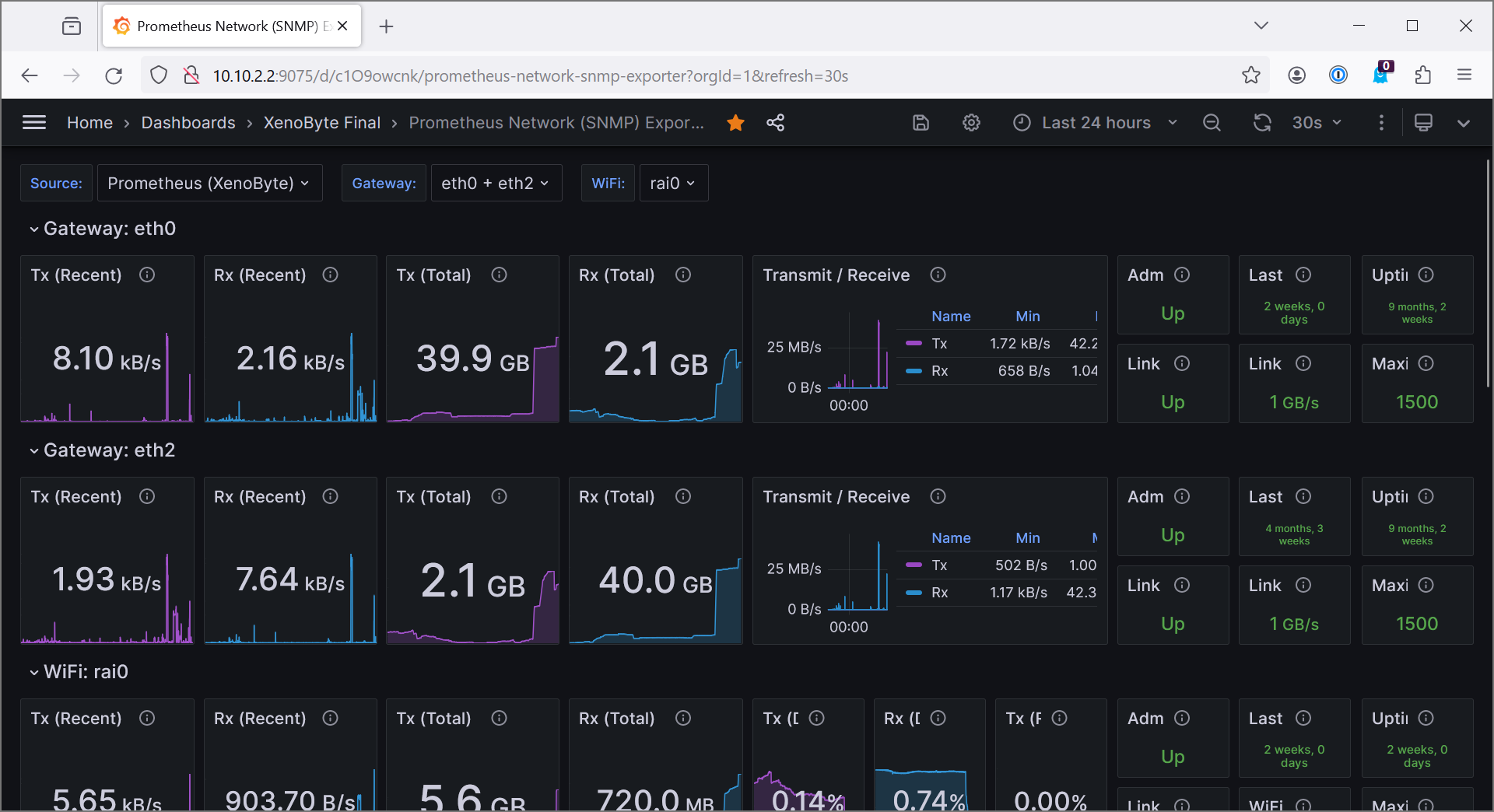This screenshot has height=812, width=1494.
Task: Open the XenoByte Final folder breadcrumb
Action: (321, 122)
